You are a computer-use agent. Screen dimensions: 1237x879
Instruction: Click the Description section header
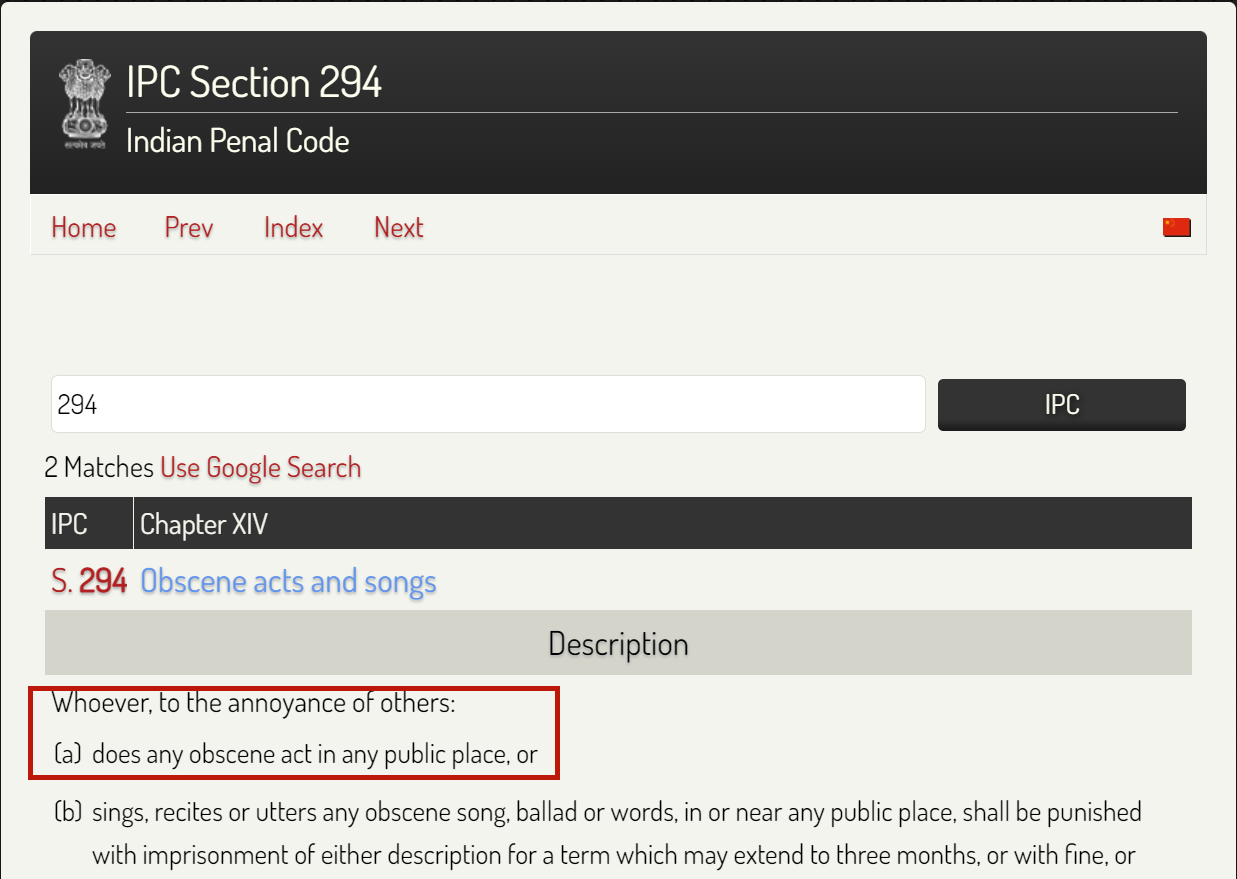tap(618, 643)
